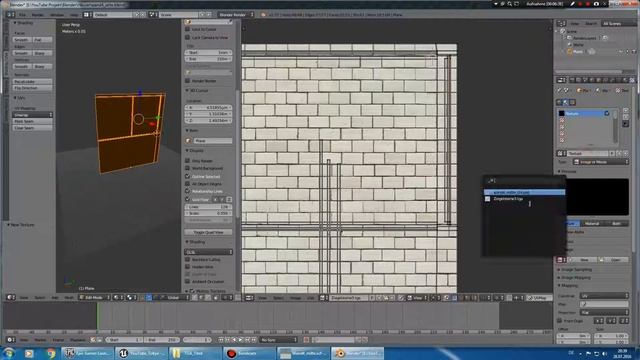Click the UVMap selector in UV editor header
640x360 pixels.
click(x=539, y=298)
